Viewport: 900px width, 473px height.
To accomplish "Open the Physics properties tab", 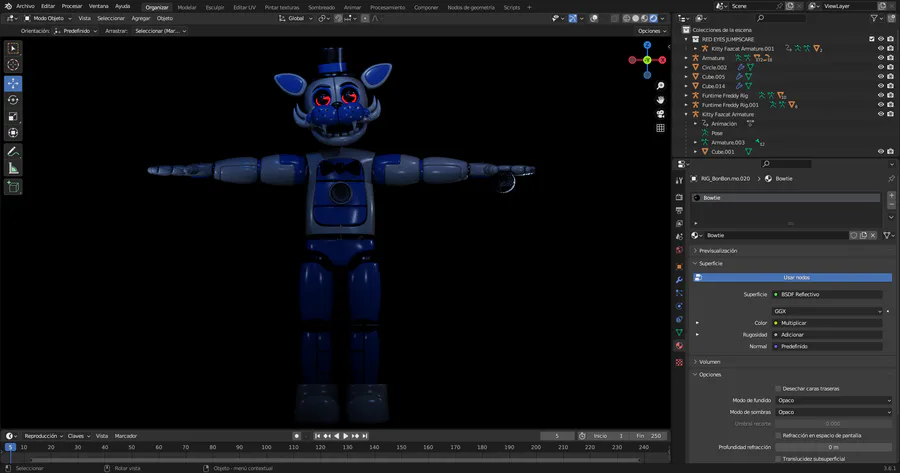I will click(x=679, y=306).
